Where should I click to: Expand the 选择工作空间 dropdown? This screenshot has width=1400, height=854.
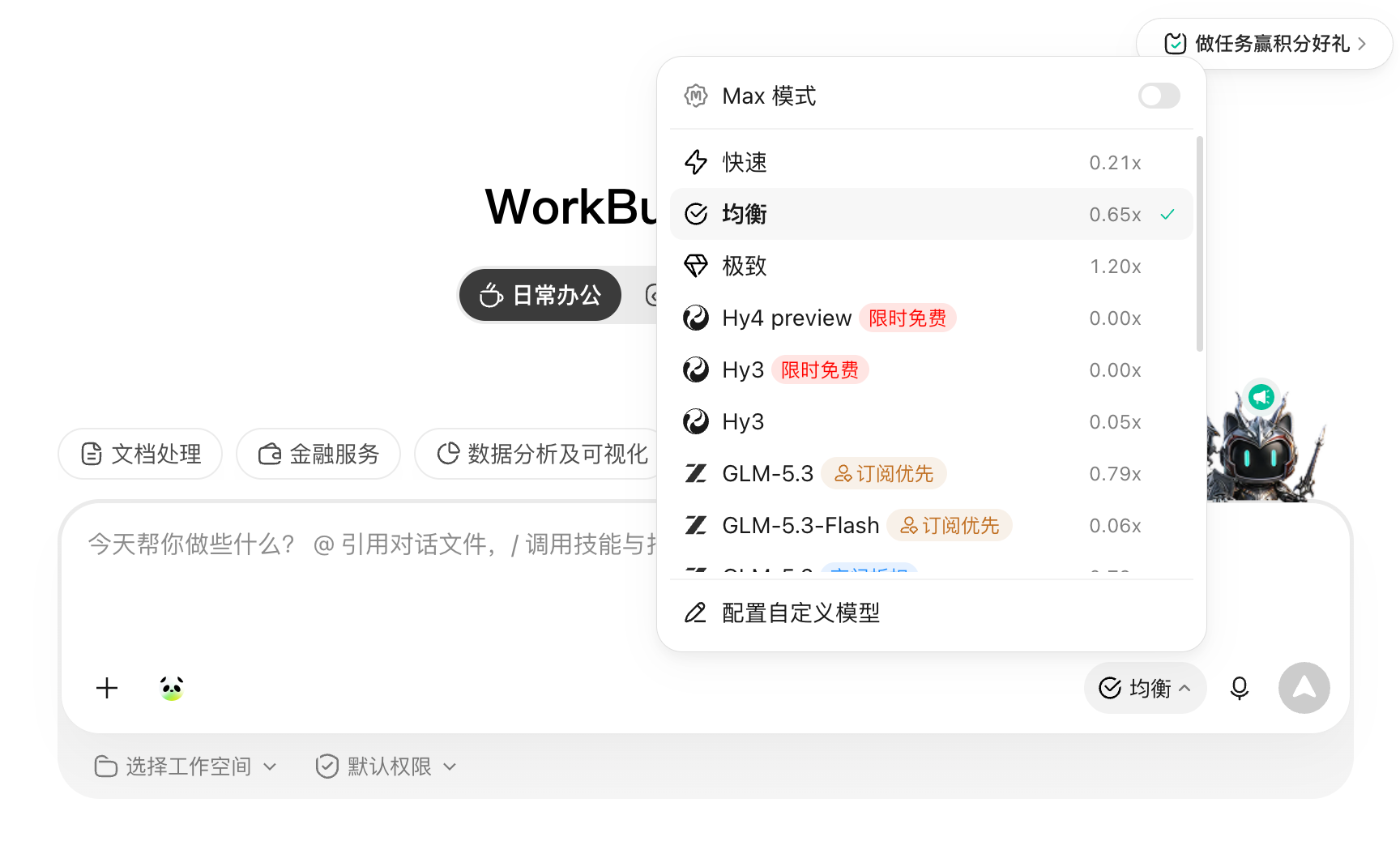[186, 766]
